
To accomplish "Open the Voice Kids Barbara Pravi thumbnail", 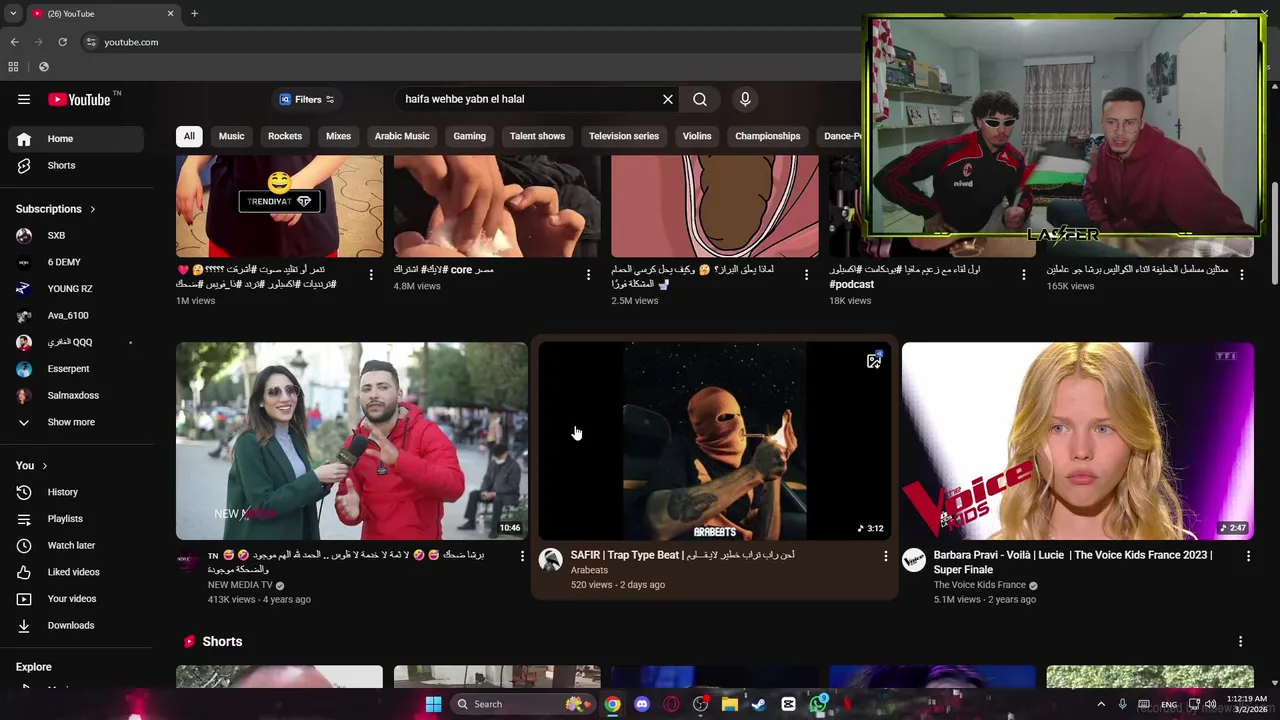I will coord(1077,441).
